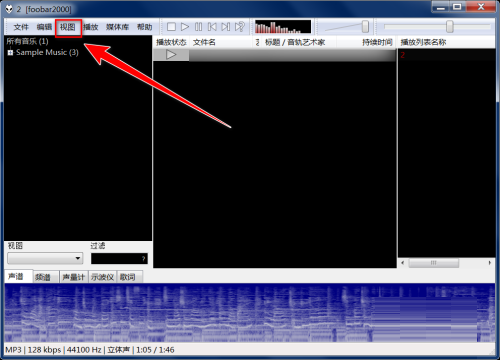Open the 媒体库 menu
Viewport: 500px width, 360px height.
(117, 27)
